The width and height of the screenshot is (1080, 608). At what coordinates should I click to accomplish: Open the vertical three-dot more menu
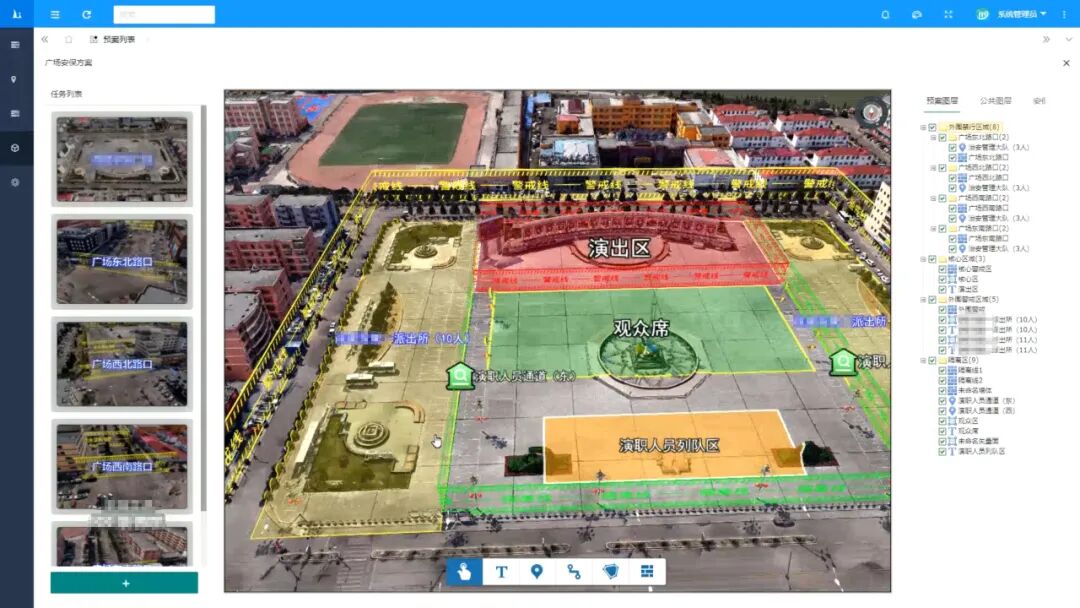coord(1064,14)
